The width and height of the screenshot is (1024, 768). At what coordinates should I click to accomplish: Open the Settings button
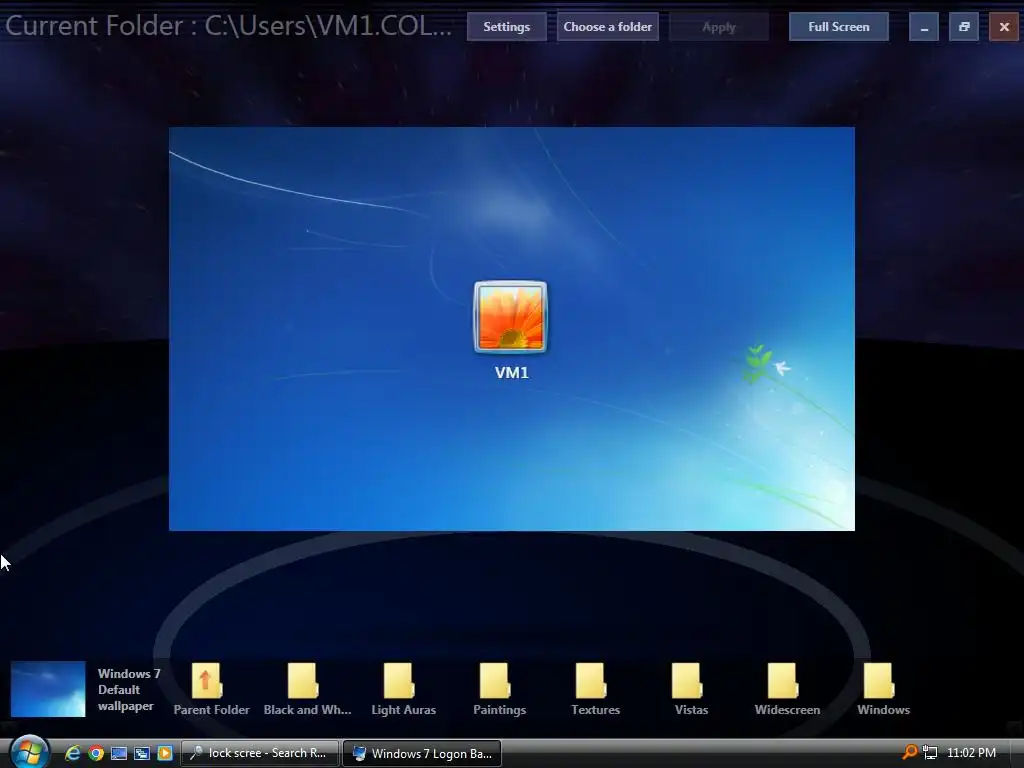point(506,27)
